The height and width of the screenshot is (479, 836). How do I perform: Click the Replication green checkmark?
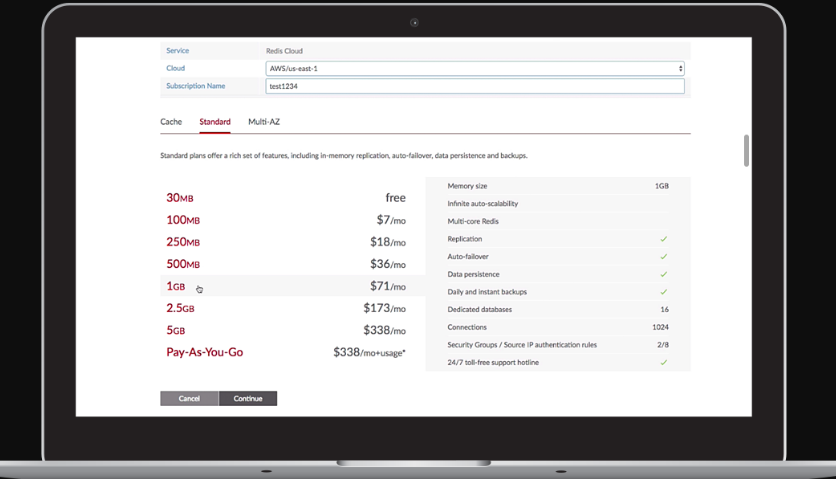pyautogui.click(x=664, y=239)
